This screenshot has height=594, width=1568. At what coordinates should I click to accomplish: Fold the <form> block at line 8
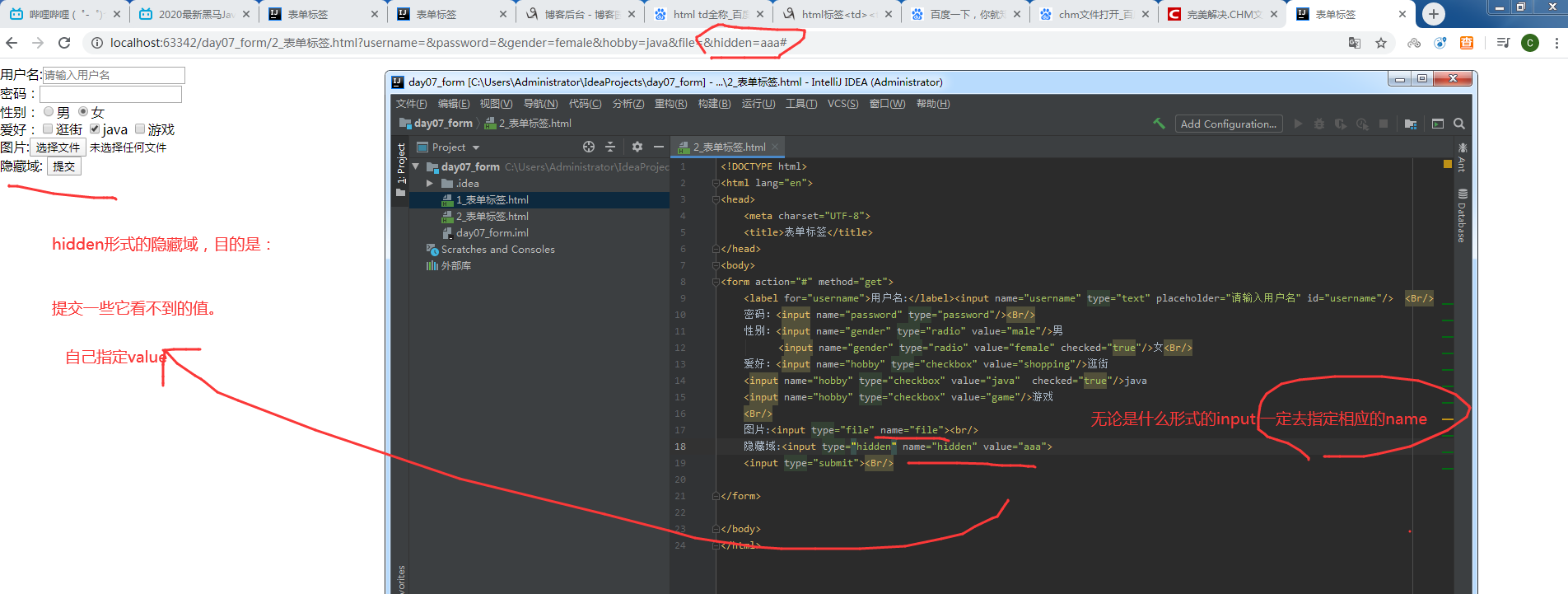[x=716, y=282]
